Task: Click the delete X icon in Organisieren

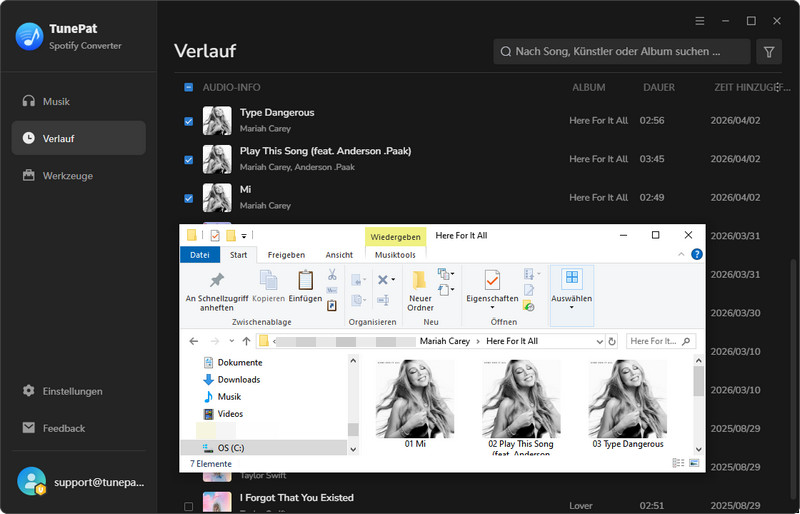Action: tap(383, 279)
